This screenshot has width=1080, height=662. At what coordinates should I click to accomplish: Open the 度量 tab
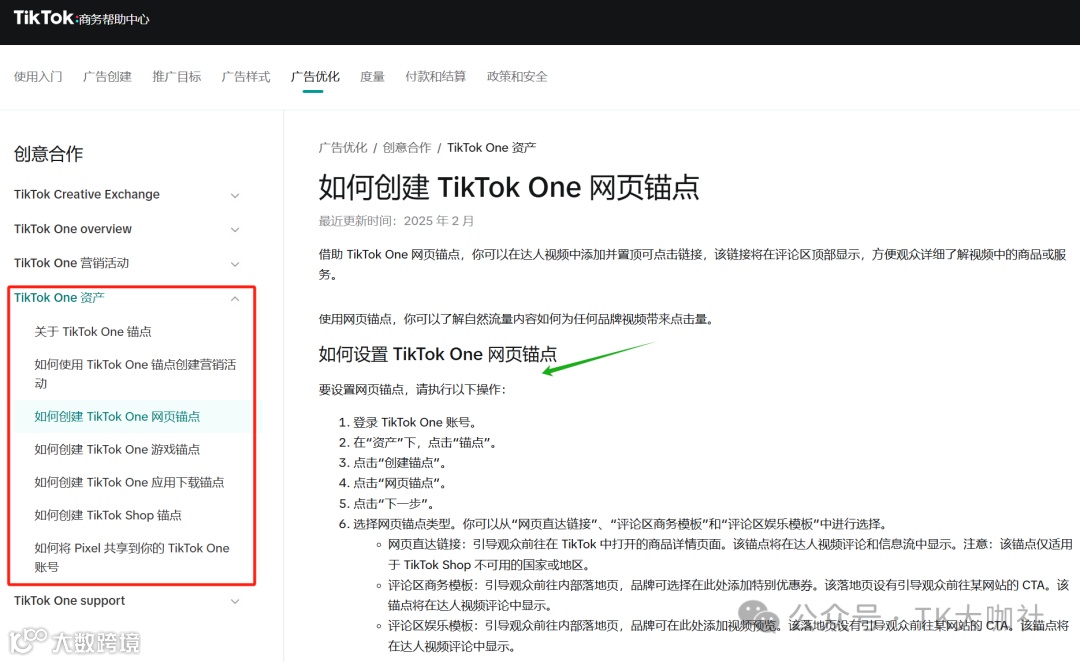tap(372, 76)
